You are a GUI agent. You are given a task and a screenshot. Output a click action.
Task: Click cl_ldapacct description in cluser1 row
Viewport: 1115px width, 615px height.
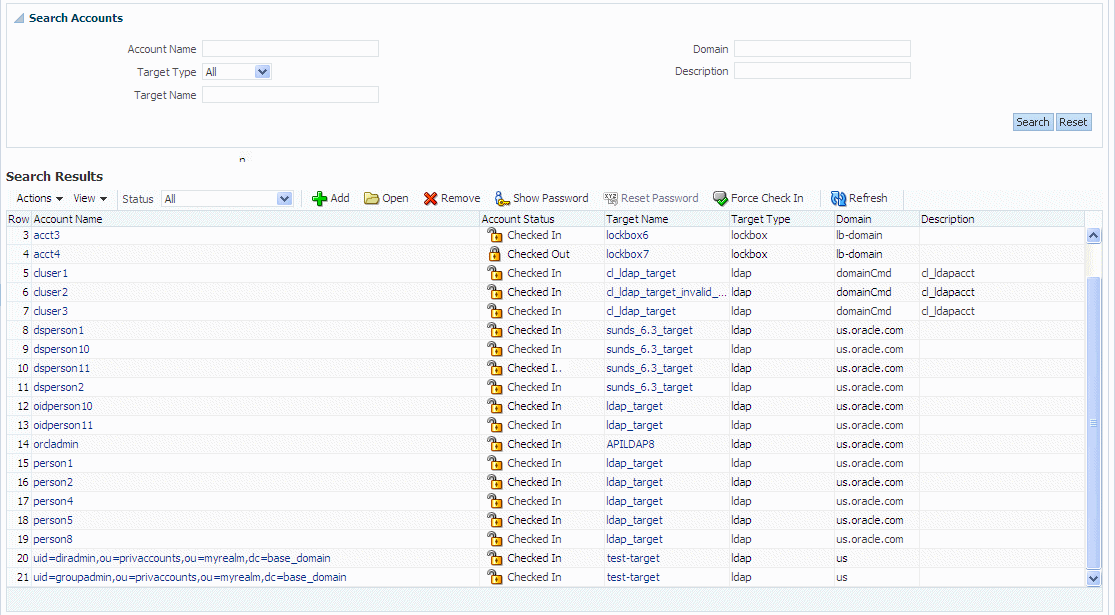948,273
